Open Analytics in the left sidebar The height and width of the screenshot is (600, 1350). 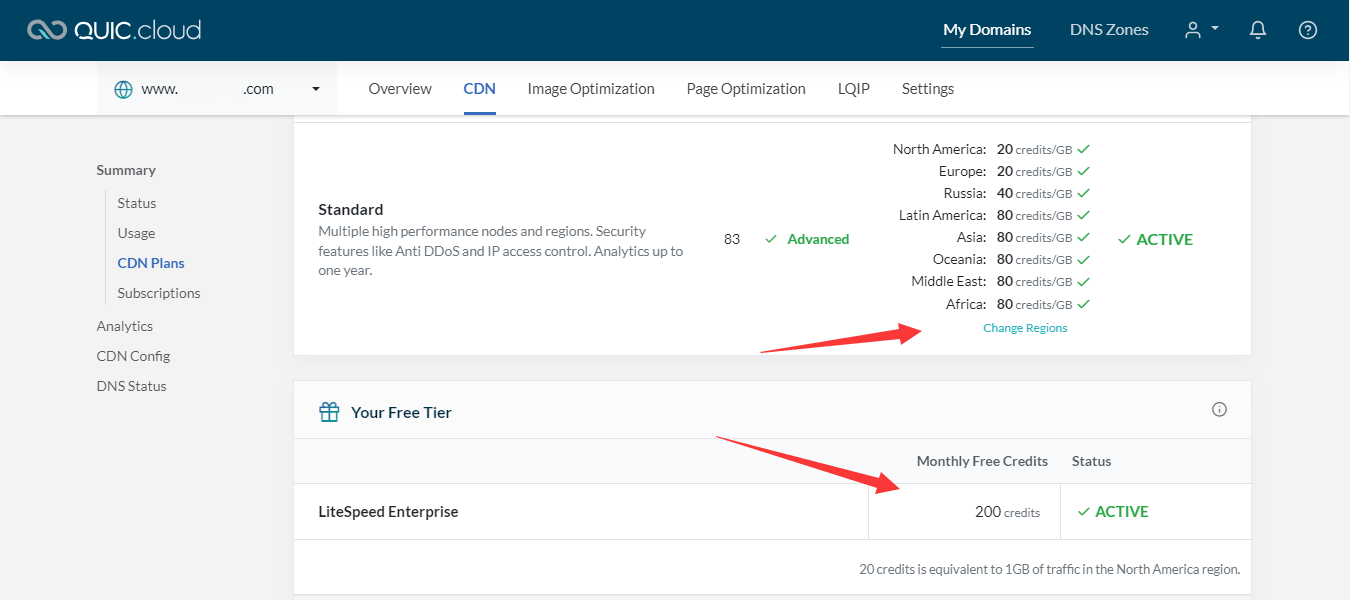125,326
